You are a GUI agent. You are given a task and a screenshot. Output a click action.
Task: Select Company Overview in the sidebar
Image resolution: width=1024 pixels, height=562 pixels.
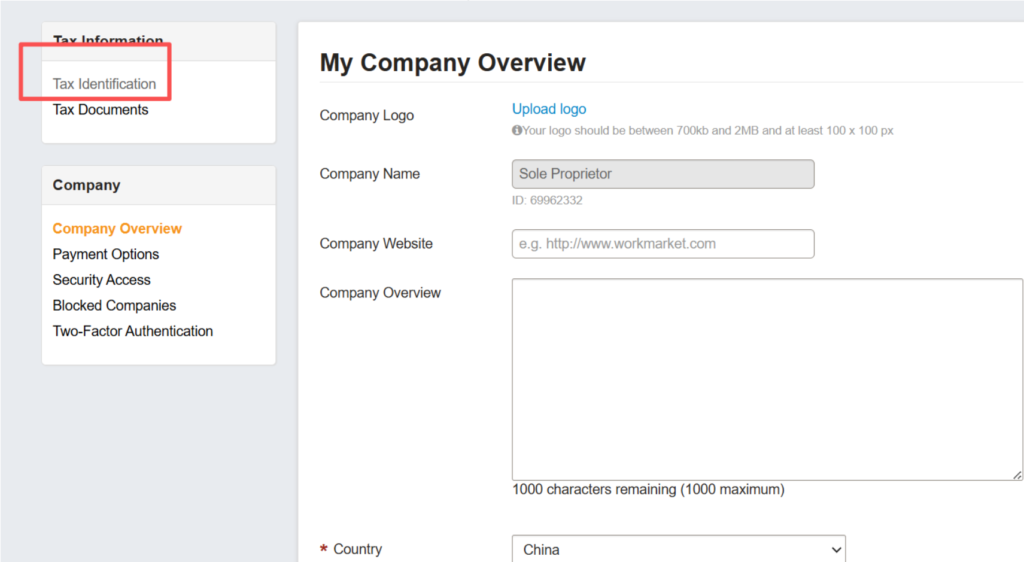pyautogui.click(x=117, y=229)
